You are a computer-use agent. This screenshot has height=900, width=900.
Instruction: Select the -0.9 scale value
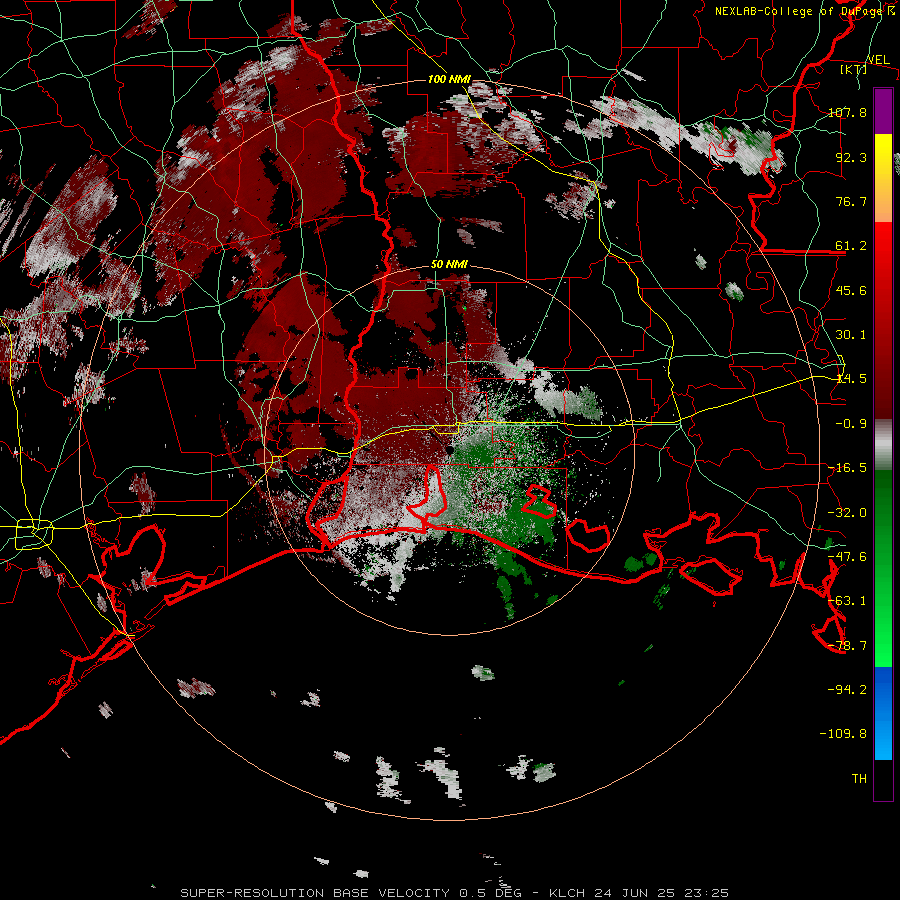tap(851, 423)
